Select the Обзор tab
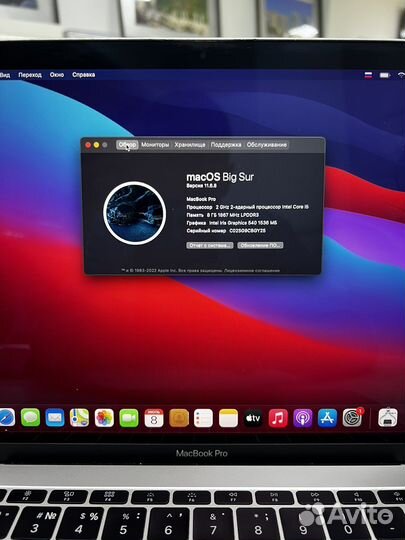405x540 pixels. click(127, 145)
